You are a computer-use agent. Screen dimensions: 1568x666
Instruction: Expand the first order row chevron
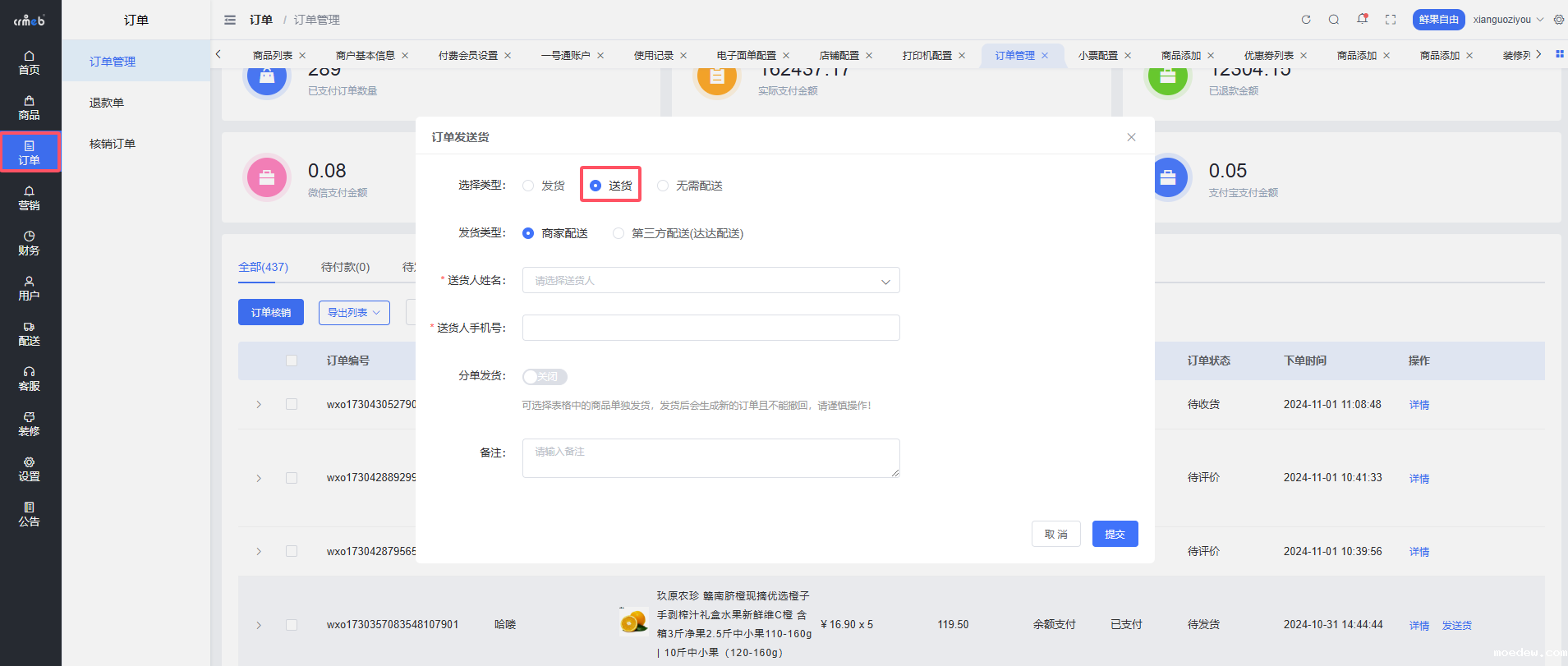[259, 405]
